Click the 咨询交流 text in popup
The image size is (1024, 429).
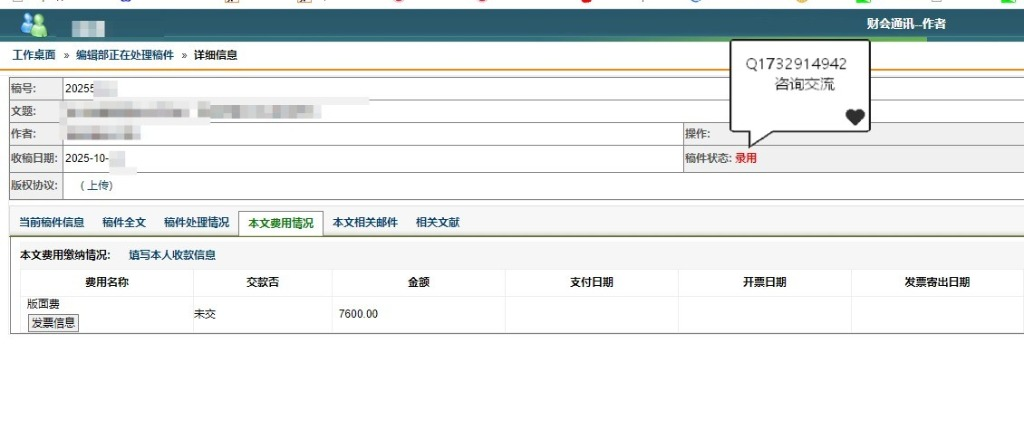804,84
